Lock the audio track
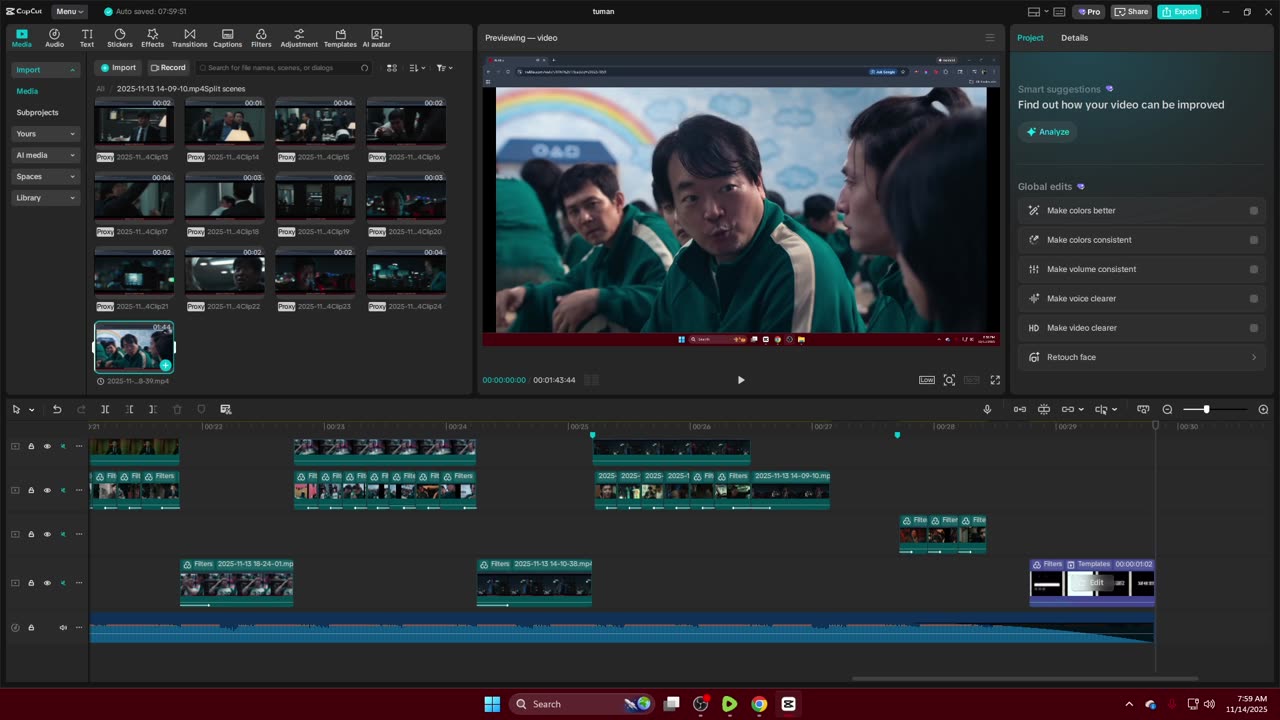 tap(31, 627)
